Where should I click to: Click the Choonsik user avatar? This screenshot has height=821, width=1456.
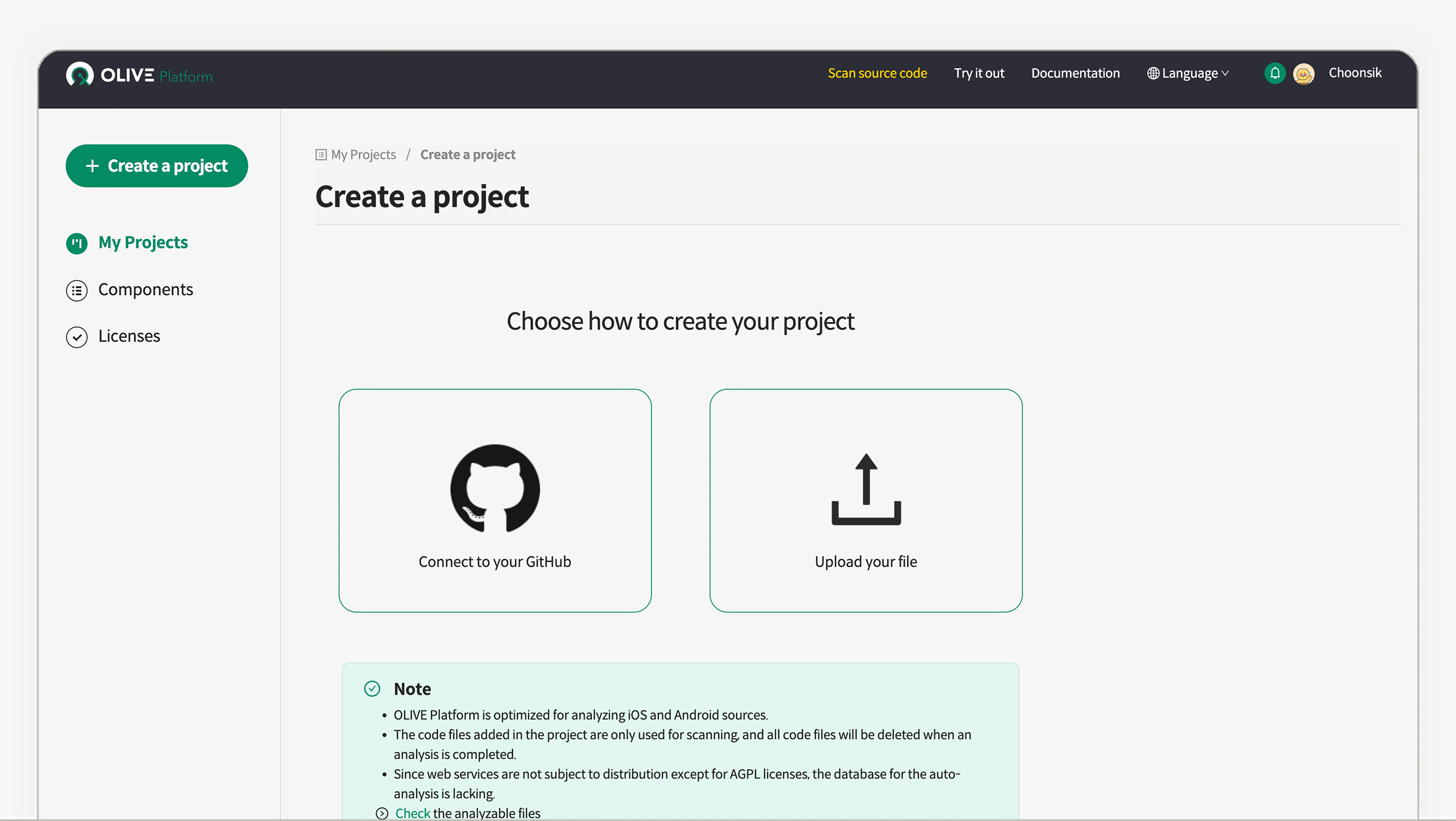(1303, 73)
